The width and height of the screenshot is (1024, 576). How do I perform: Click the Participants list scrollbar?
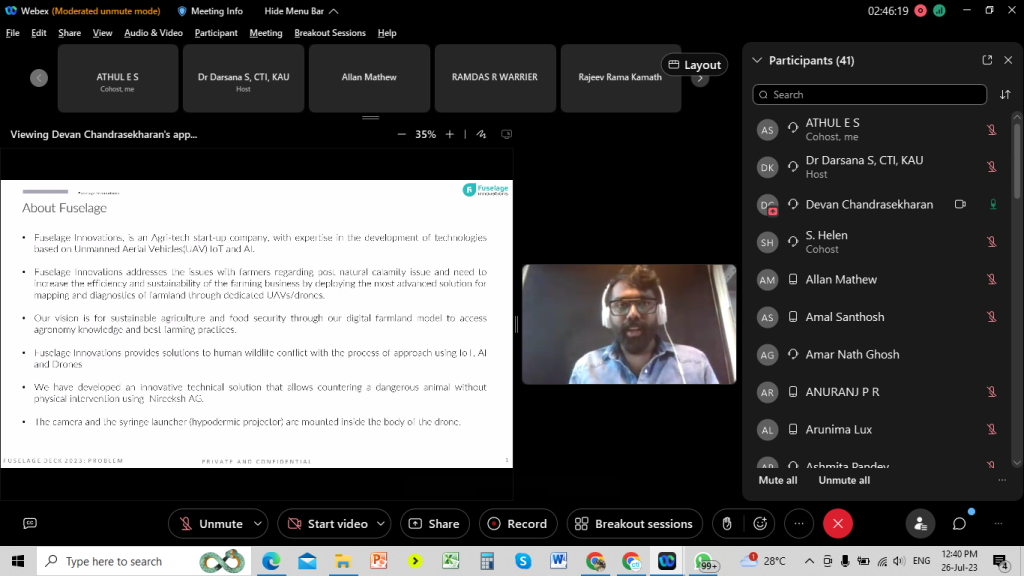[x=1016, y=161]
